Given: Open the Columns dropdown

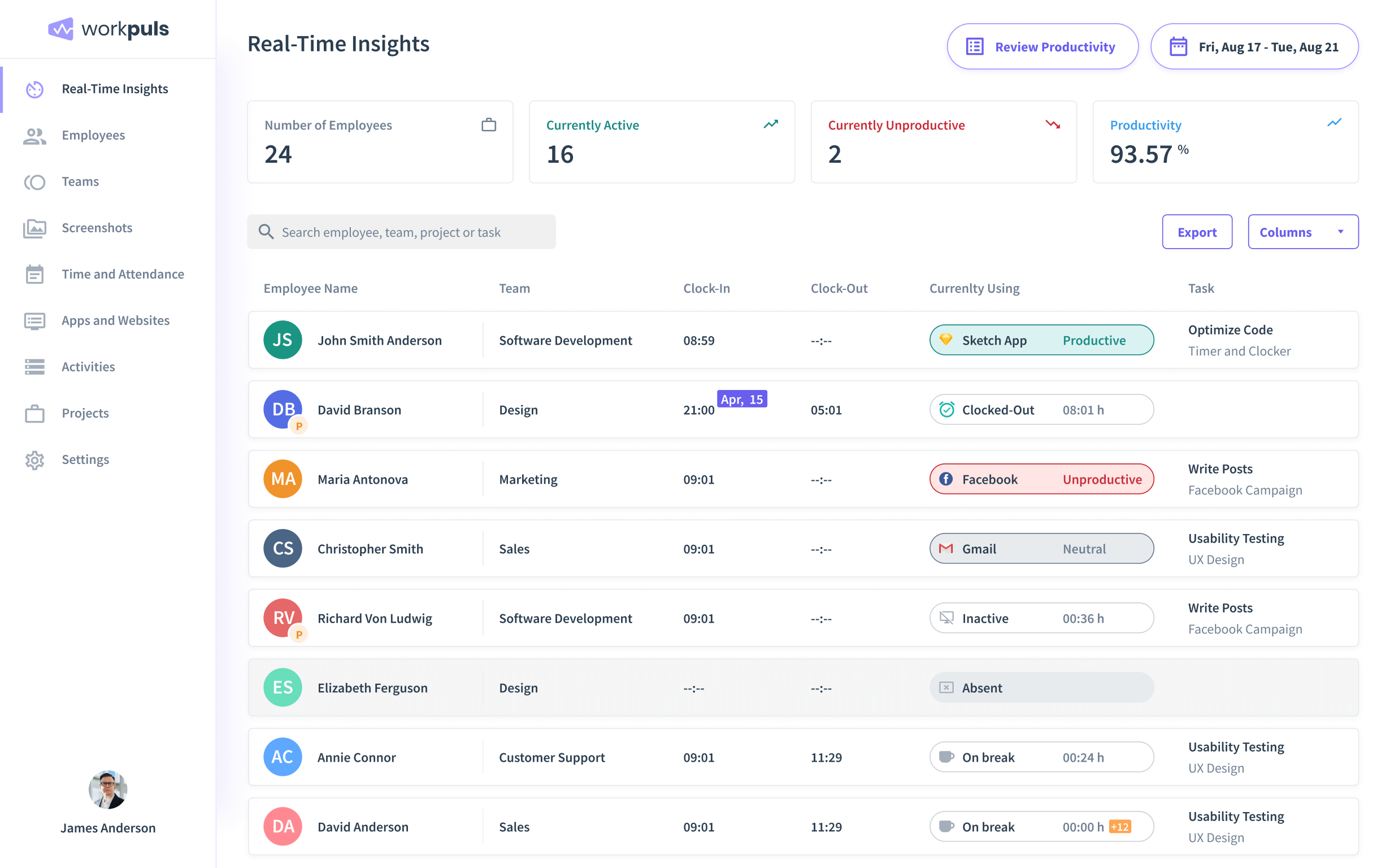Looking at the screenshot, I should 1303,232.
